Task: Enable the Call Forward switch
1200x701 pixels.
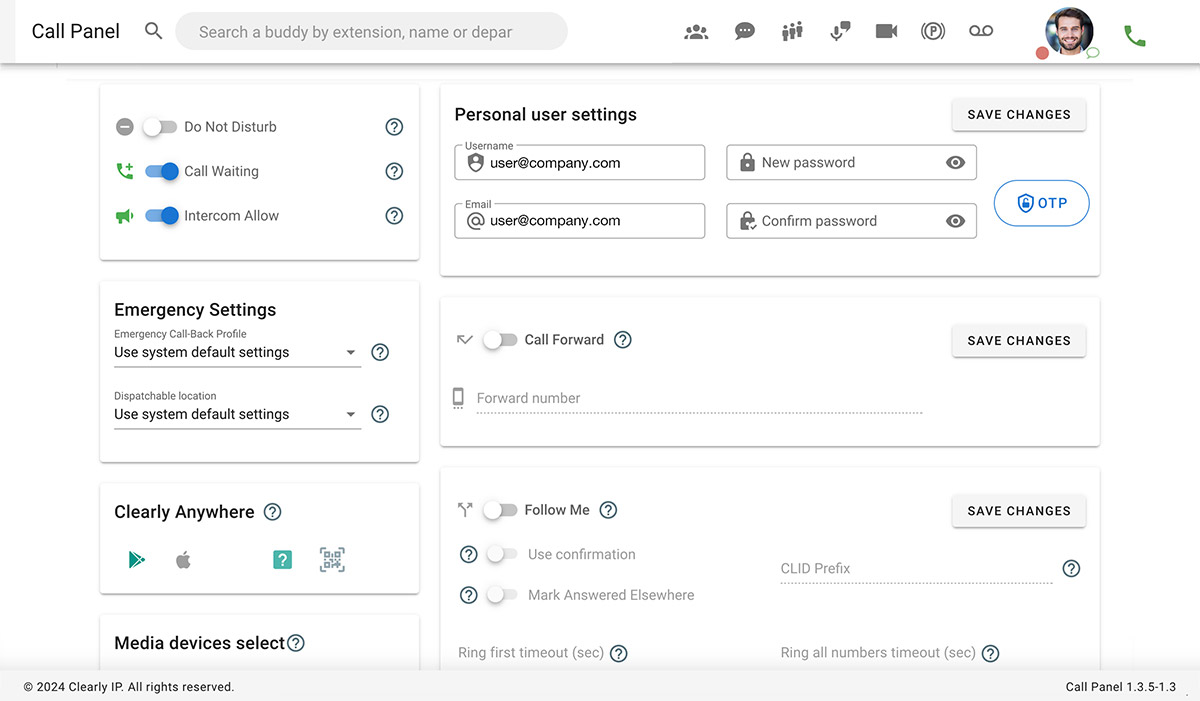Action: coord(500,340)
